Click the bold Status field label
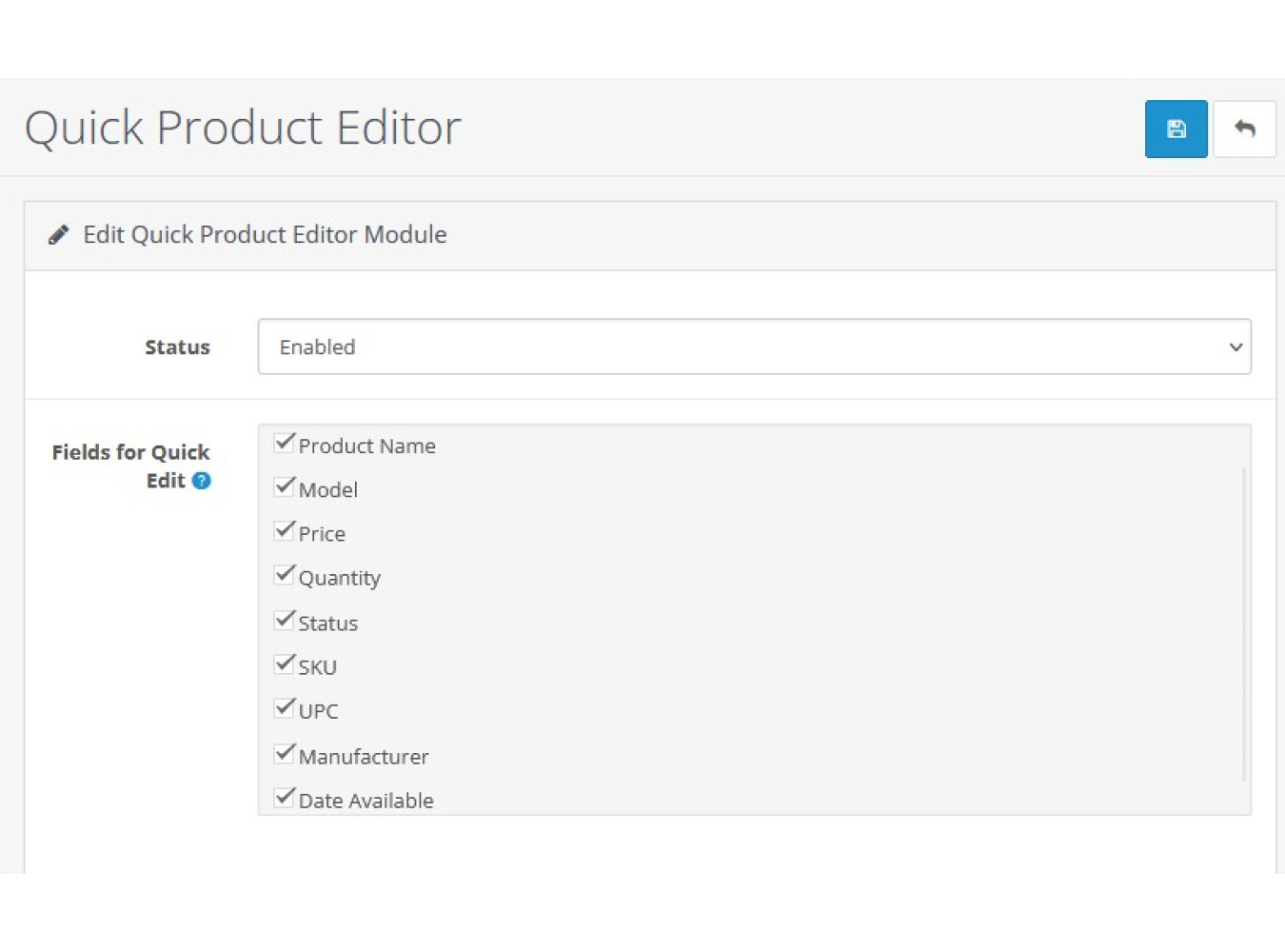1285x952 pixels. click(x=177, y=347)
